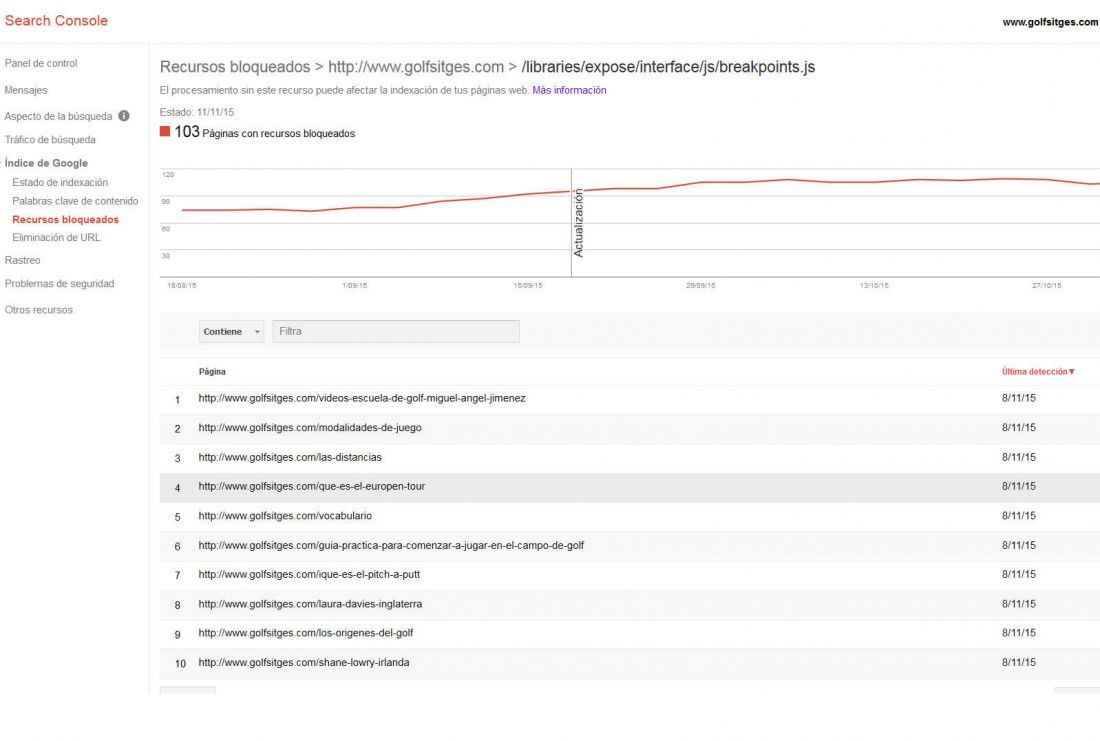Click the 103 blocked pages count

[x=187, y=131]
